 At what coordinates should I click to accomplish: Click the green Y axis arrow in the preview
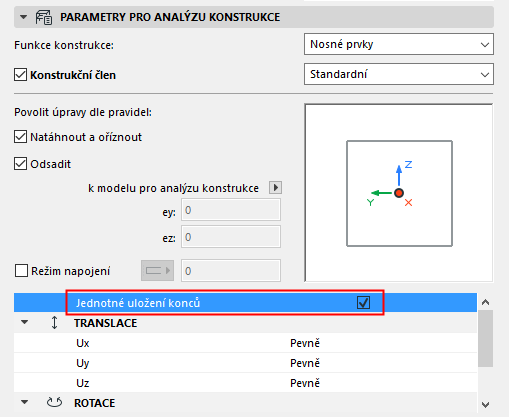(x=382, y=193)
